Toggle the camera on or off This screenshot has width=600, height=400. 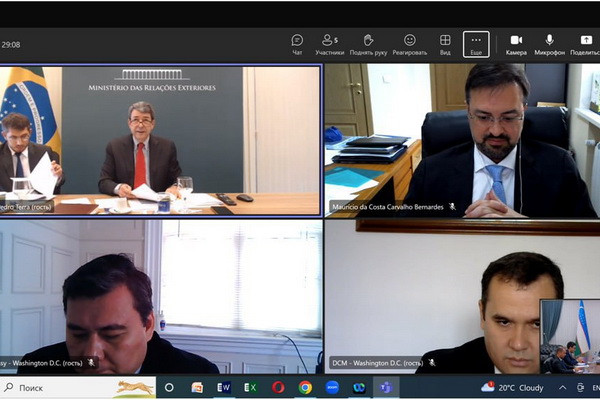coord(516,44)
